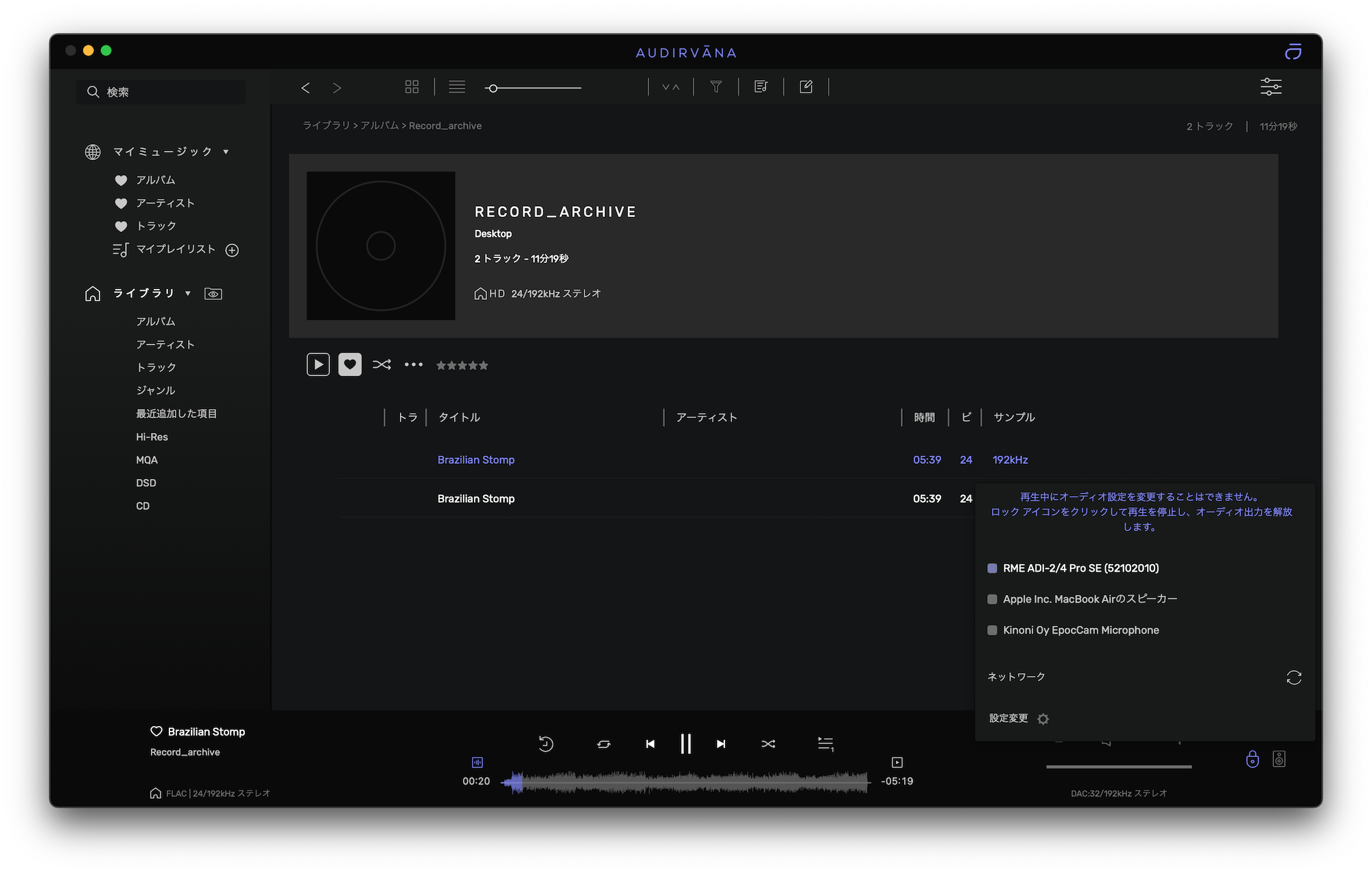Collapse the マイミュージック section arrow
This screenshot has width=1372, height=873.
226,152
